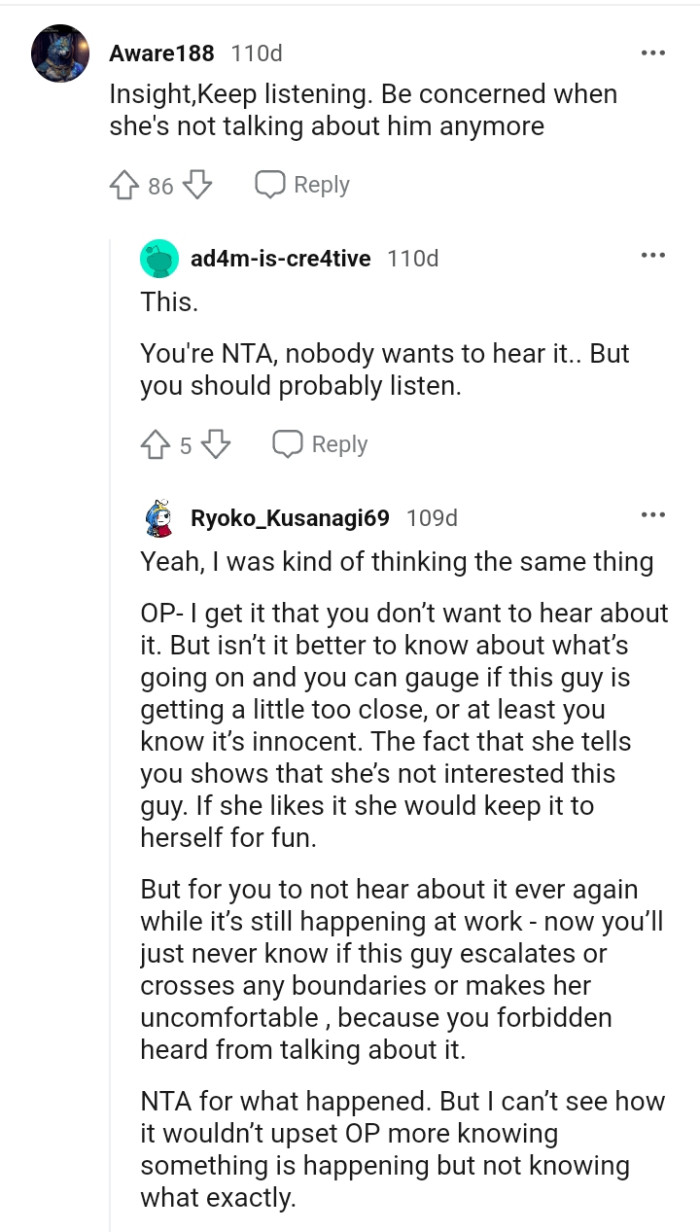Open Ryoko_Kusanagi69's avatar
700x1232 pixels.
pos(158,518)
